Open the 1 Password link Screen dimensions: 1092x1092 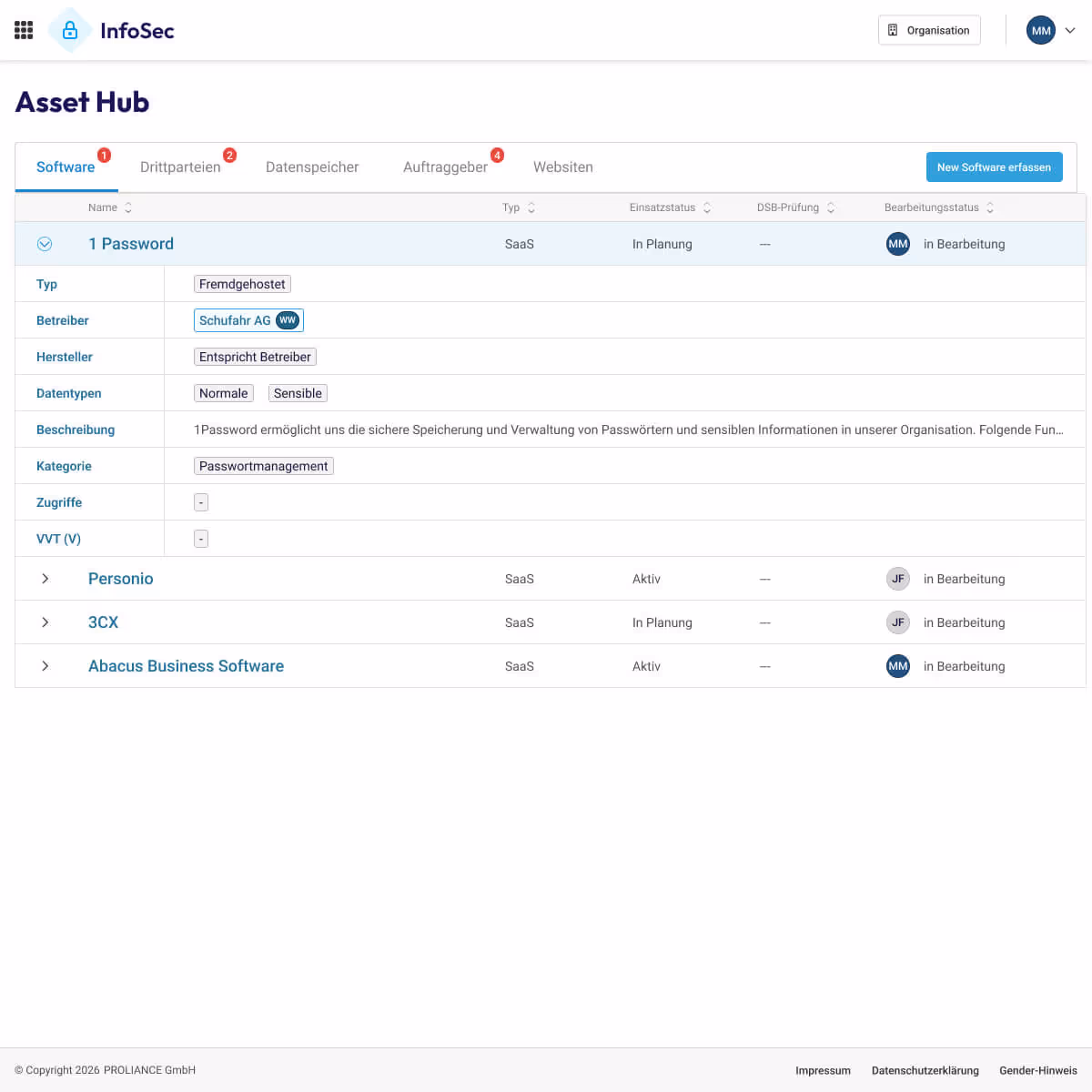click(x=131, y=244)
